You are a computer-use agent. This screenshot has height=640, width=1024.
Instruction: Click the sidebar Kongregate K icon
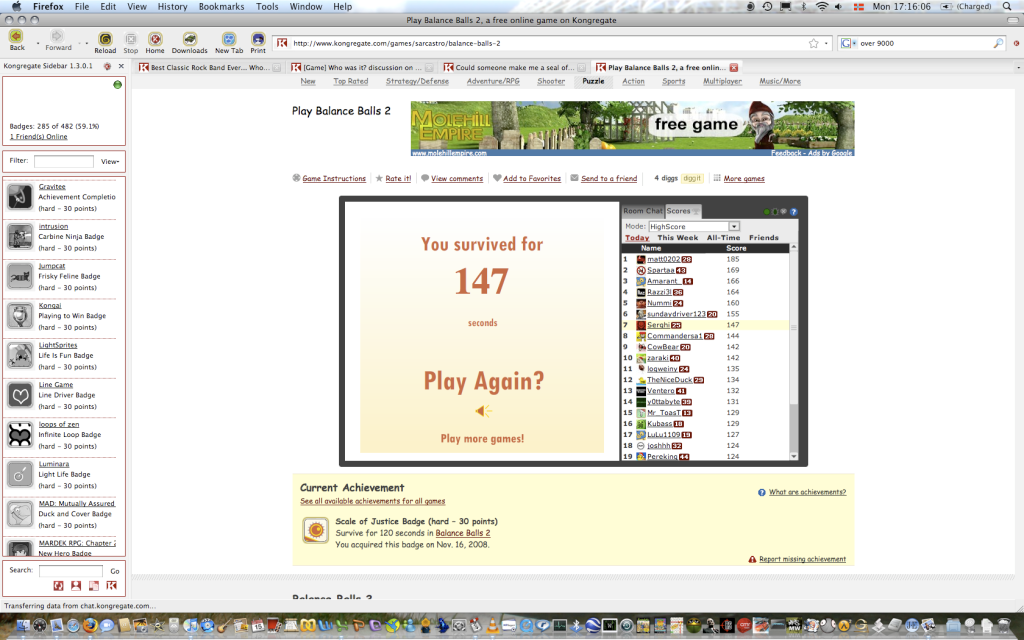tap(112, 586)
